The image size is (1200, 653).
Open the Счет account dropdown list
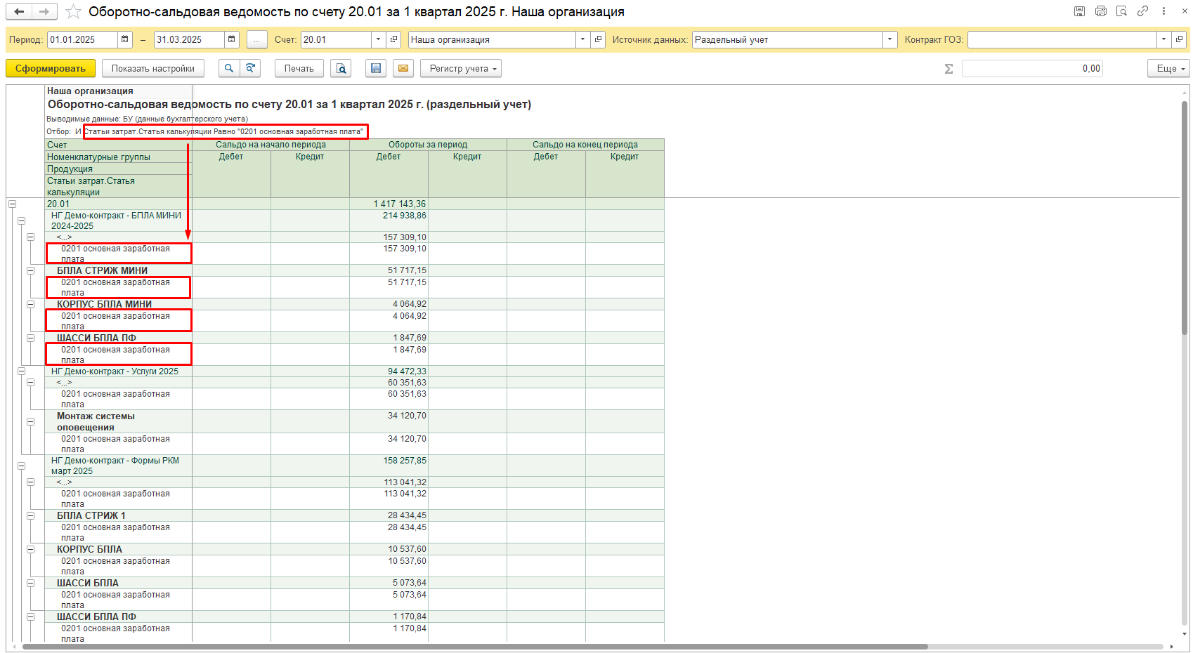tap(379, 40)
